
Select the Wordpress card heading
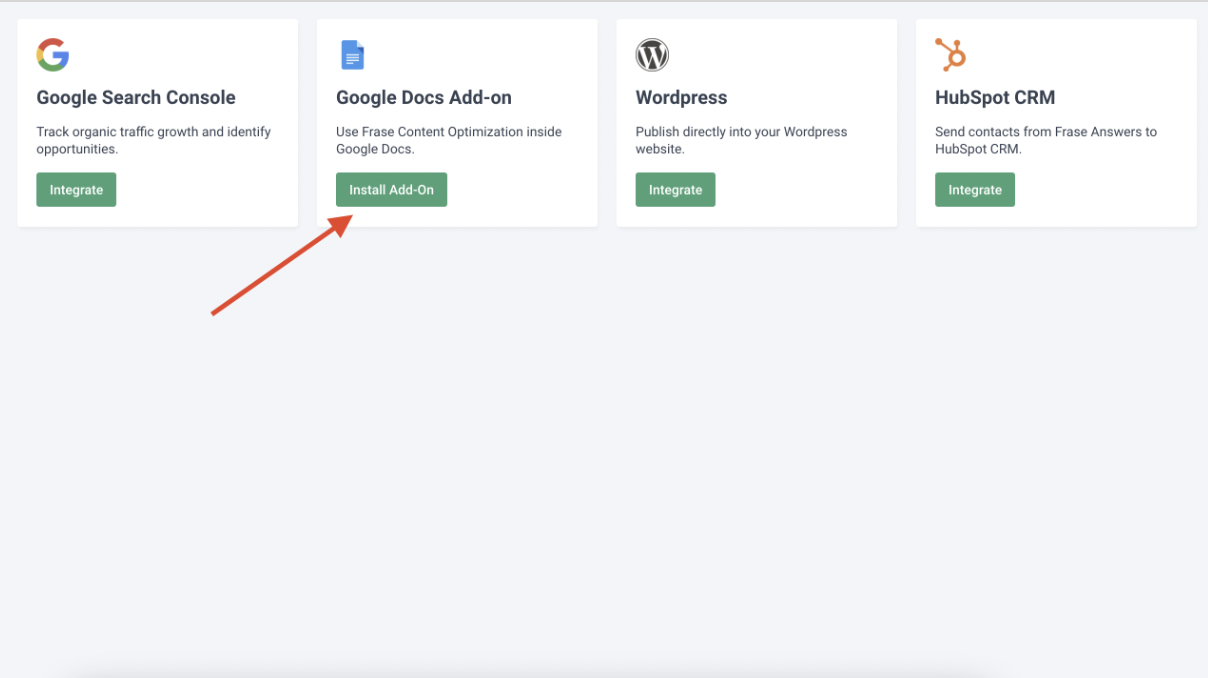coord(682,98)
